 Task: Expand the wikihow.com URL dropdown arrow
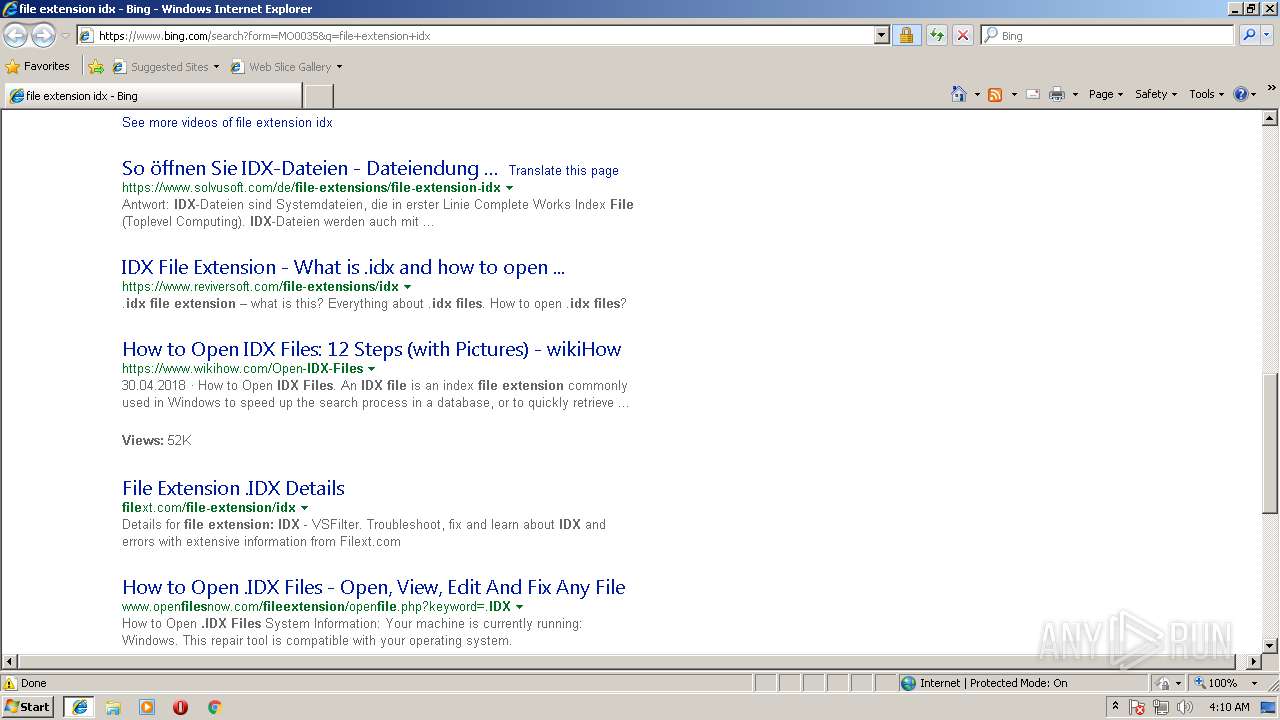[372, 369]
